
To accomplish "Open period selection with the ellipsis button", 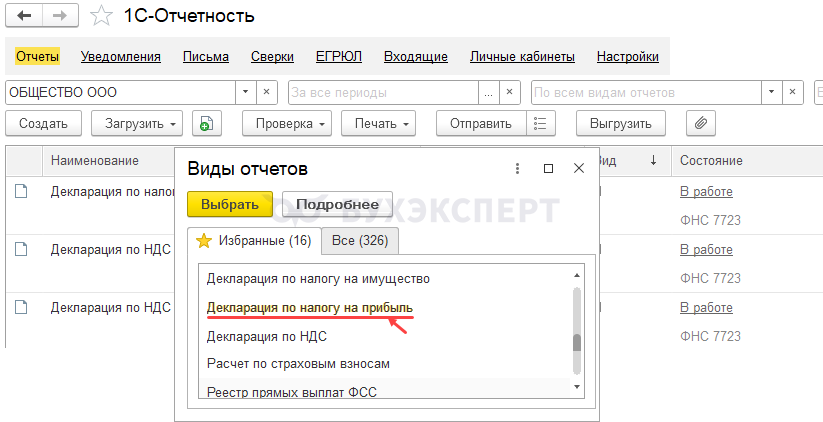I will (489, 92).
